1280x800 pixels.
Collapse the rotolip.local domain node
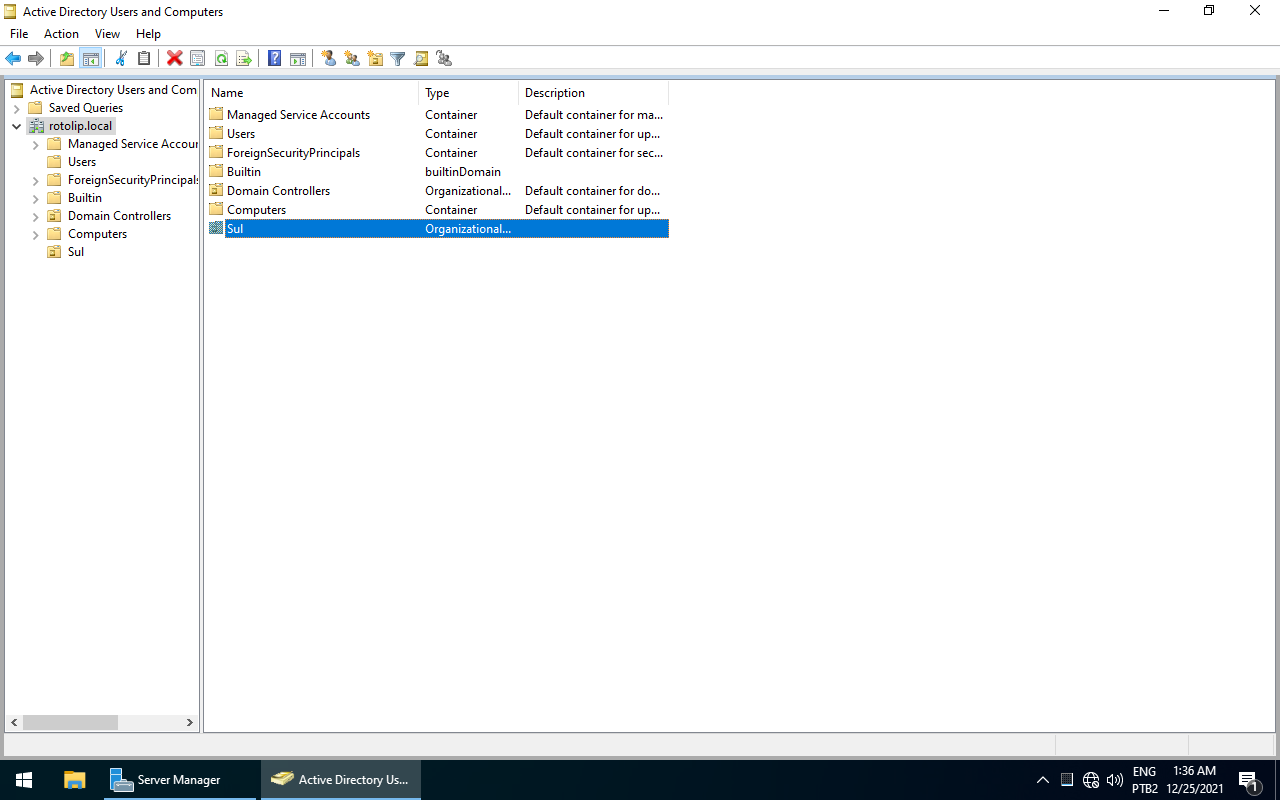pyautogui.click(x=16, y=126)
